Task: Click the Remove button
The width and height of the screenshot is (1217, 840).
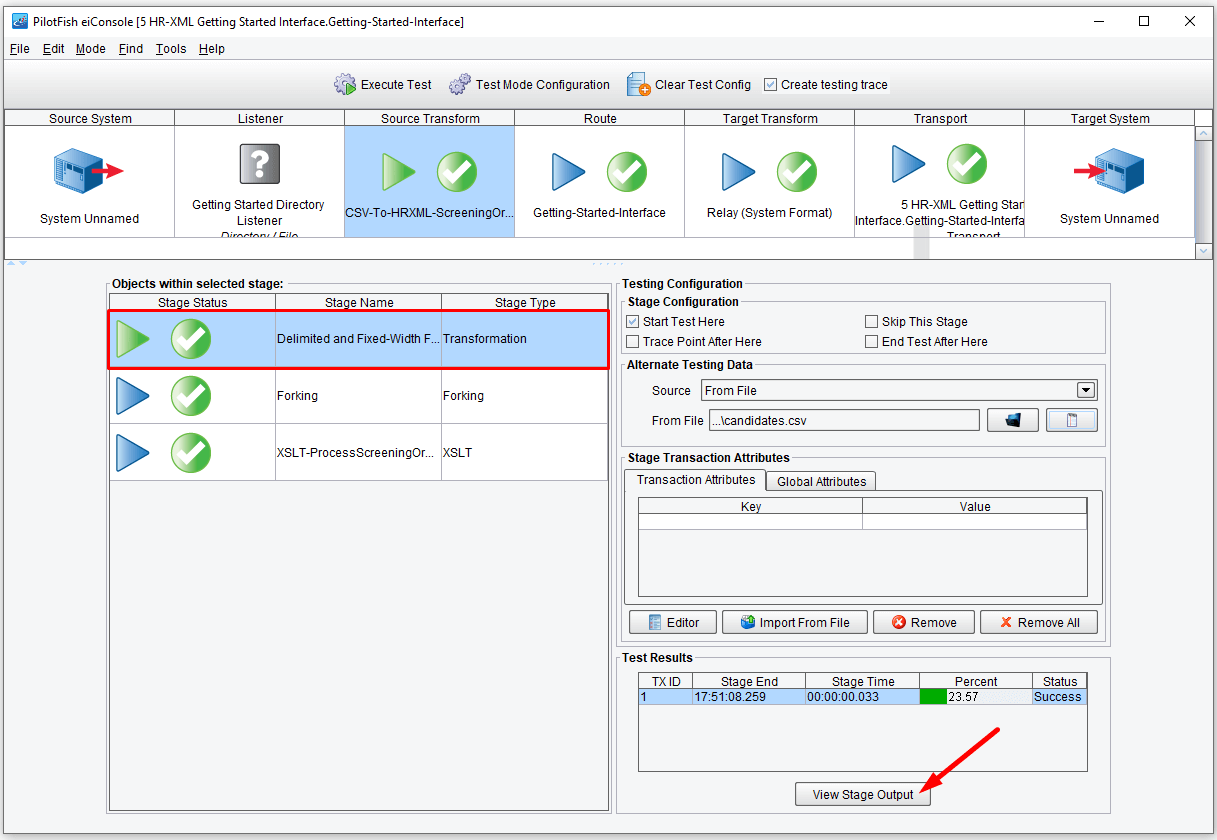Action: 923,622
